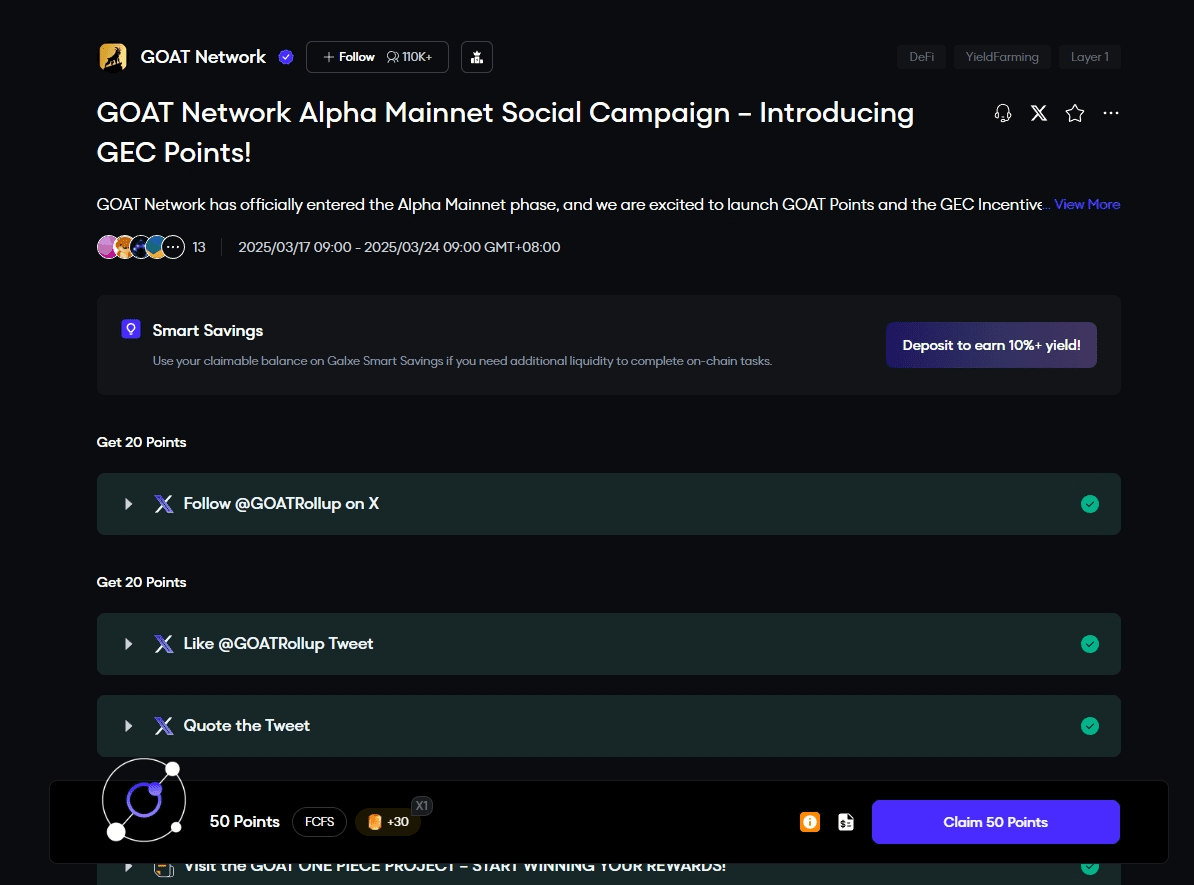Click the more participants ellipsis avatar
1194x885 pixels.
tap(174, 247)
